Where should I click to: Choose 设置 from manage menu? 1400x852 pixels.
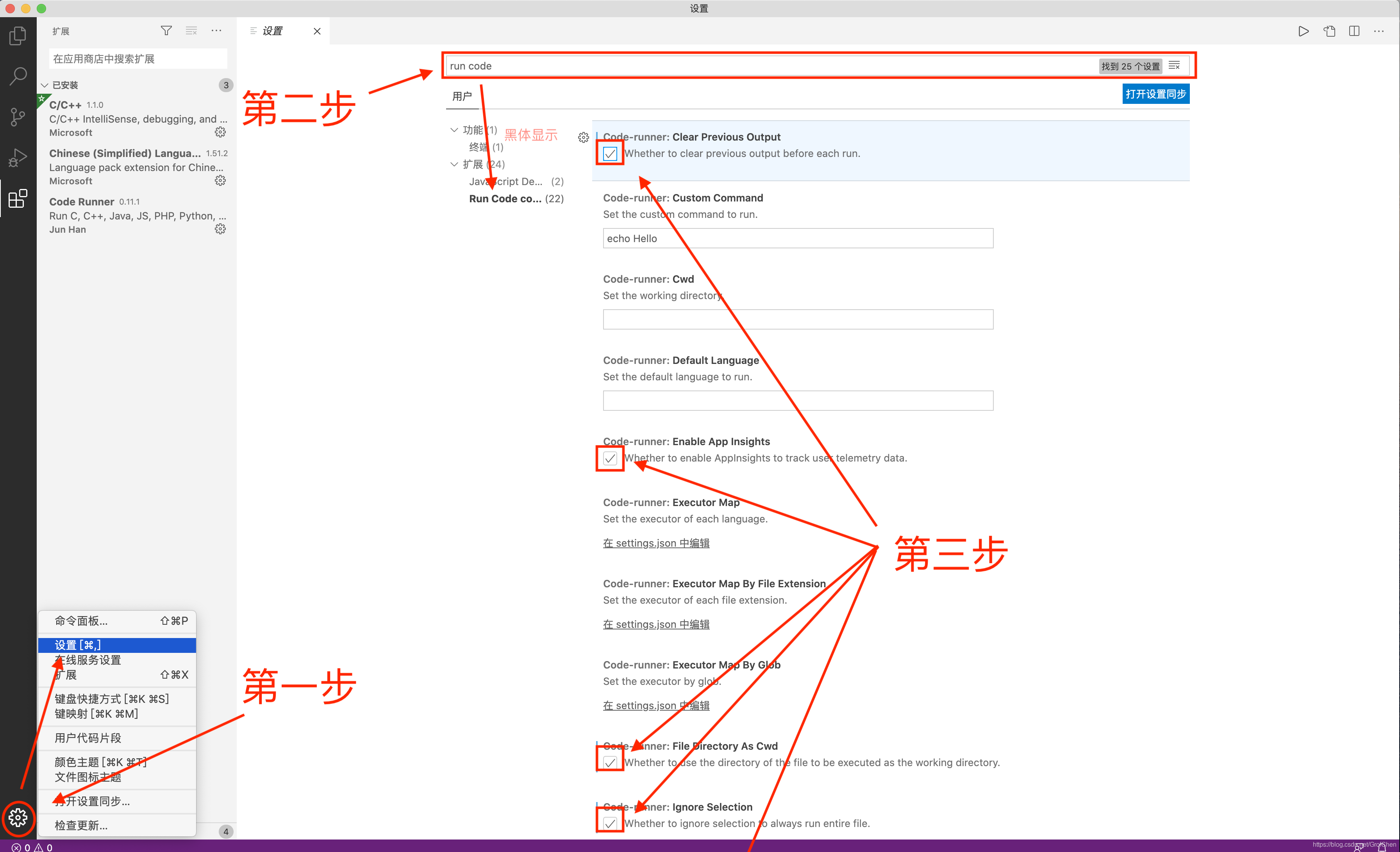117,645
